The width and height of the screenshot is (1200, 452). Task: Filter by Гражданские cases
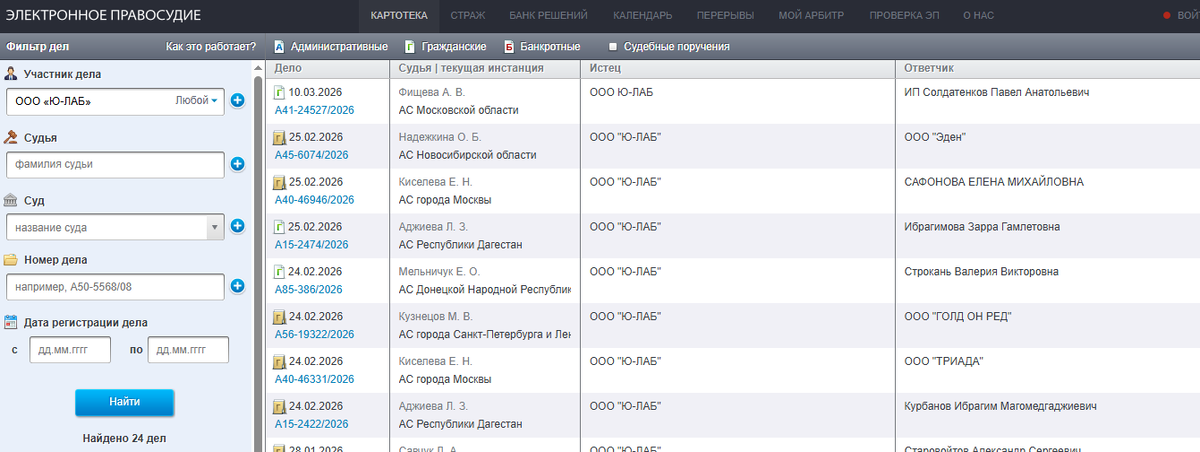[x=446, y=46]
